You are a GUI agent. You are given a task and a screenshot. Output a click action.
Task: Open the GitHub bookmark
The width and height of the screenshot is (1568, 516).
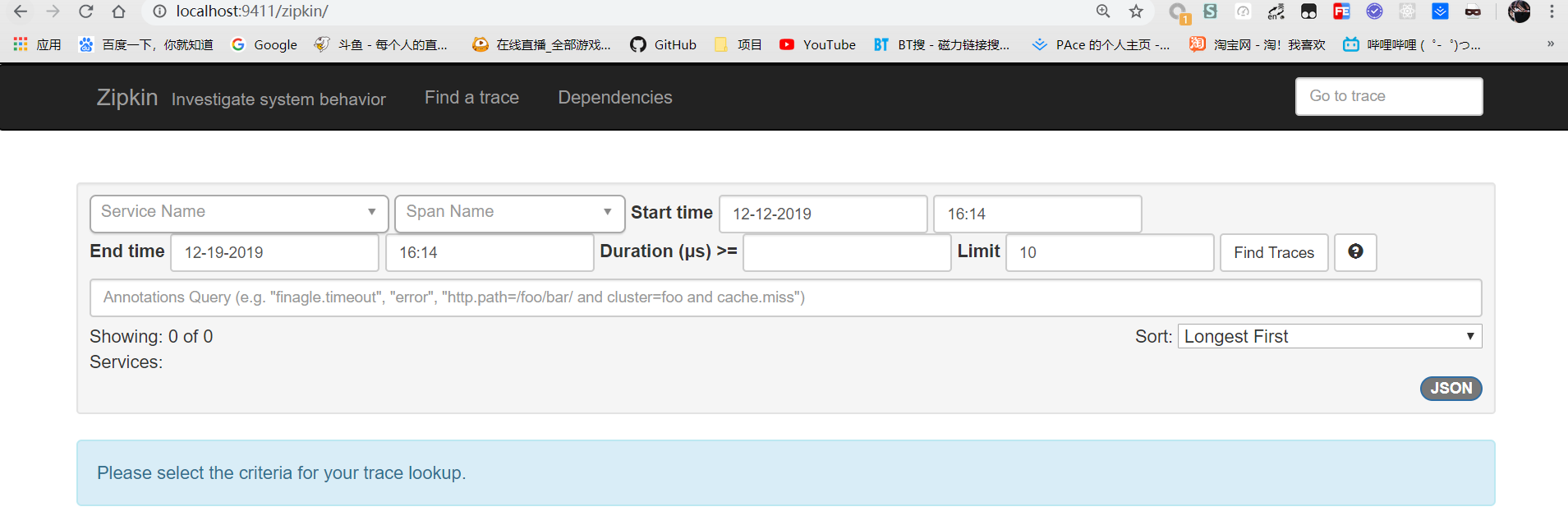point(663,44)
